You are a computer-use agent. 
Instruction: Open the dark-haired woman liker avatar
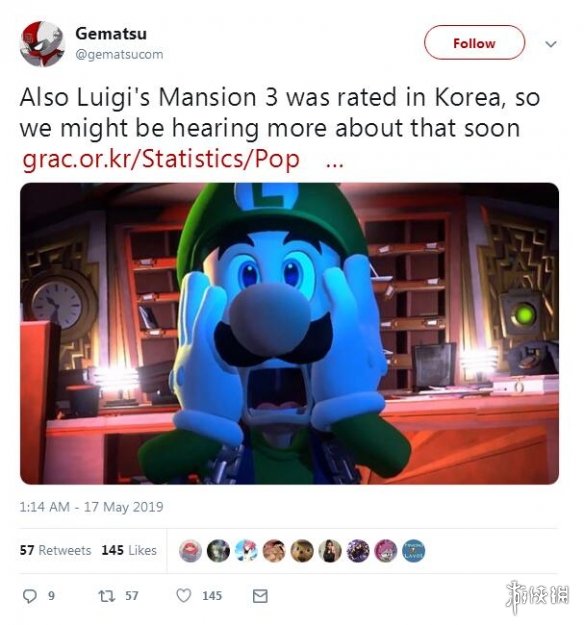(330, 551)
